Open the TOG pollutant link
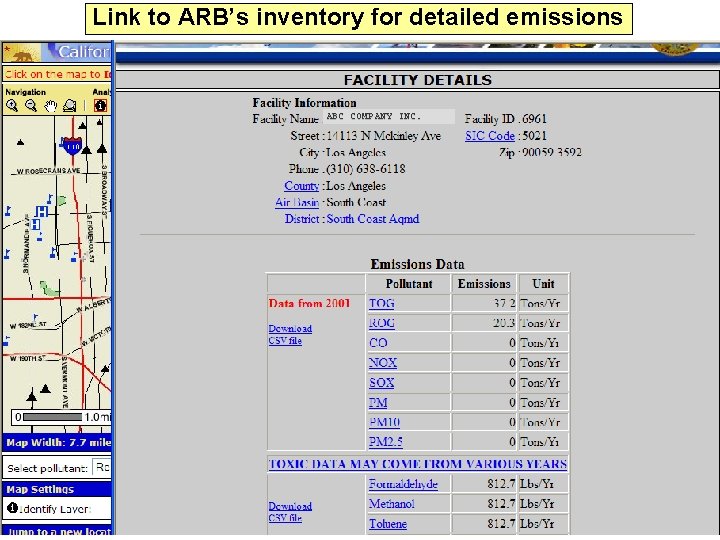Screen dimensions: 720x540 (382, 304)
